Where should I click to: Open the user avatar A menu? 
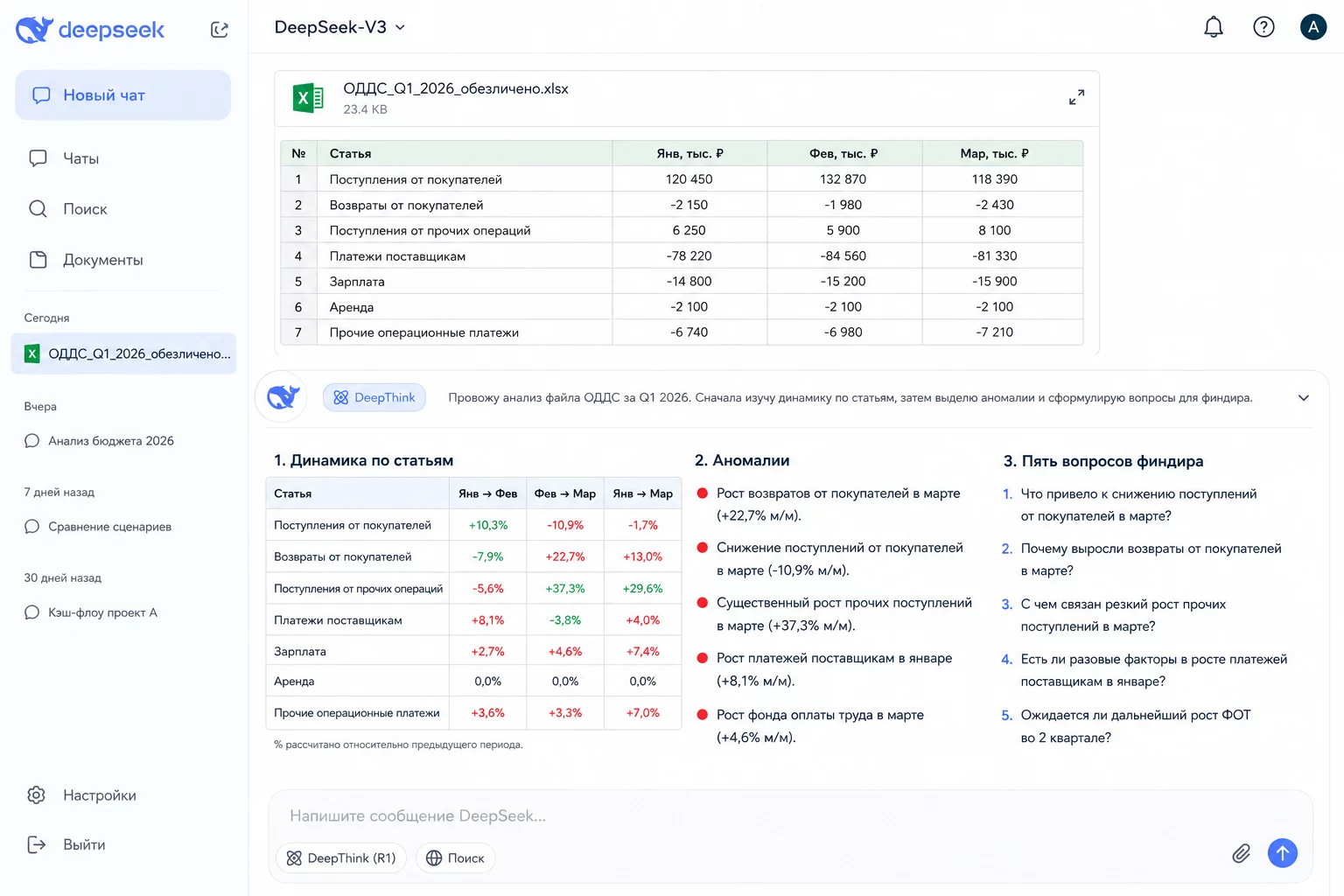tap(1313, 27)
